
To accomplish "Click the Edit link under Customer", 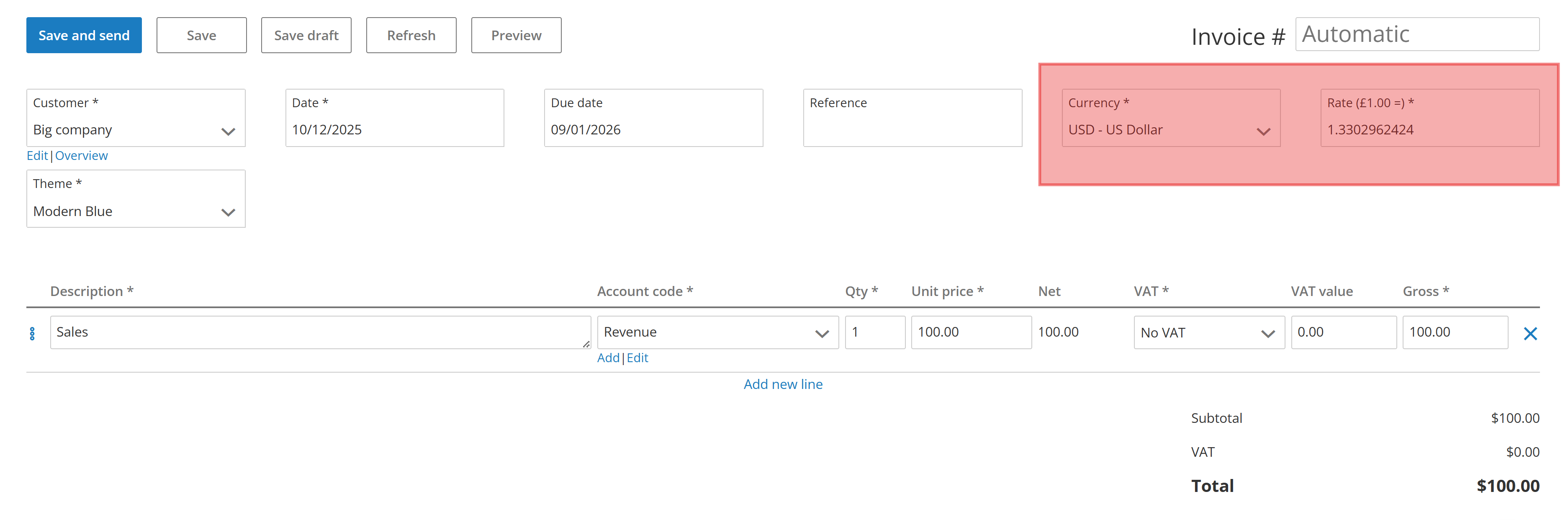I will [37, 156].
